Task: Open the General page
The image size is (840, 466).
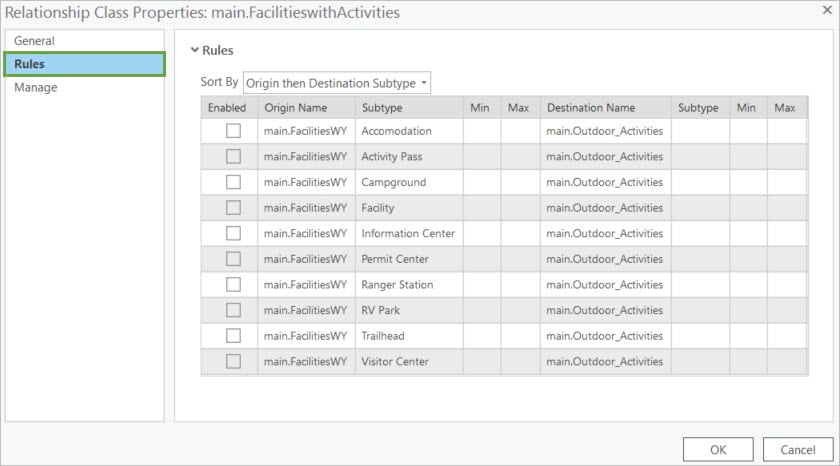Action: pyautogui.click(x=85, y=41)
